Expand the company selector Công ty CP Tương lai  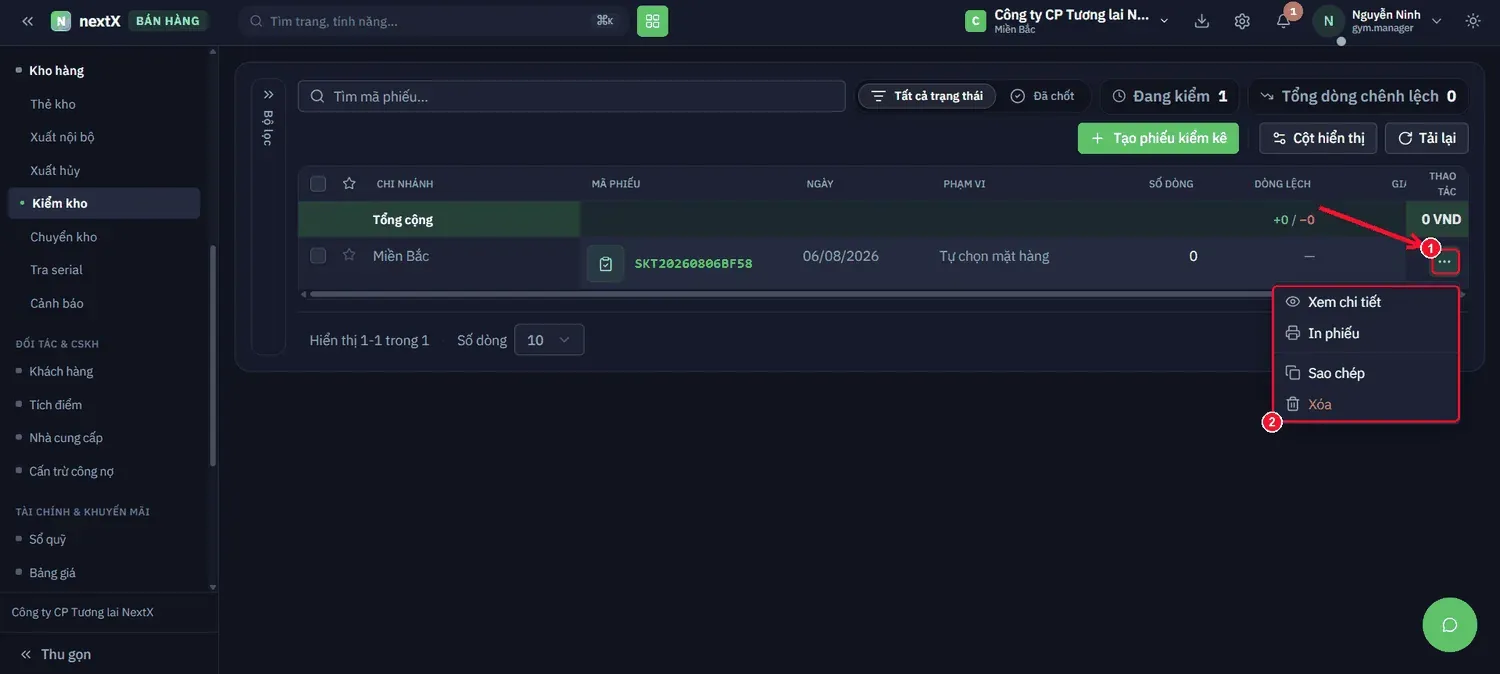tap(1067, 21)
